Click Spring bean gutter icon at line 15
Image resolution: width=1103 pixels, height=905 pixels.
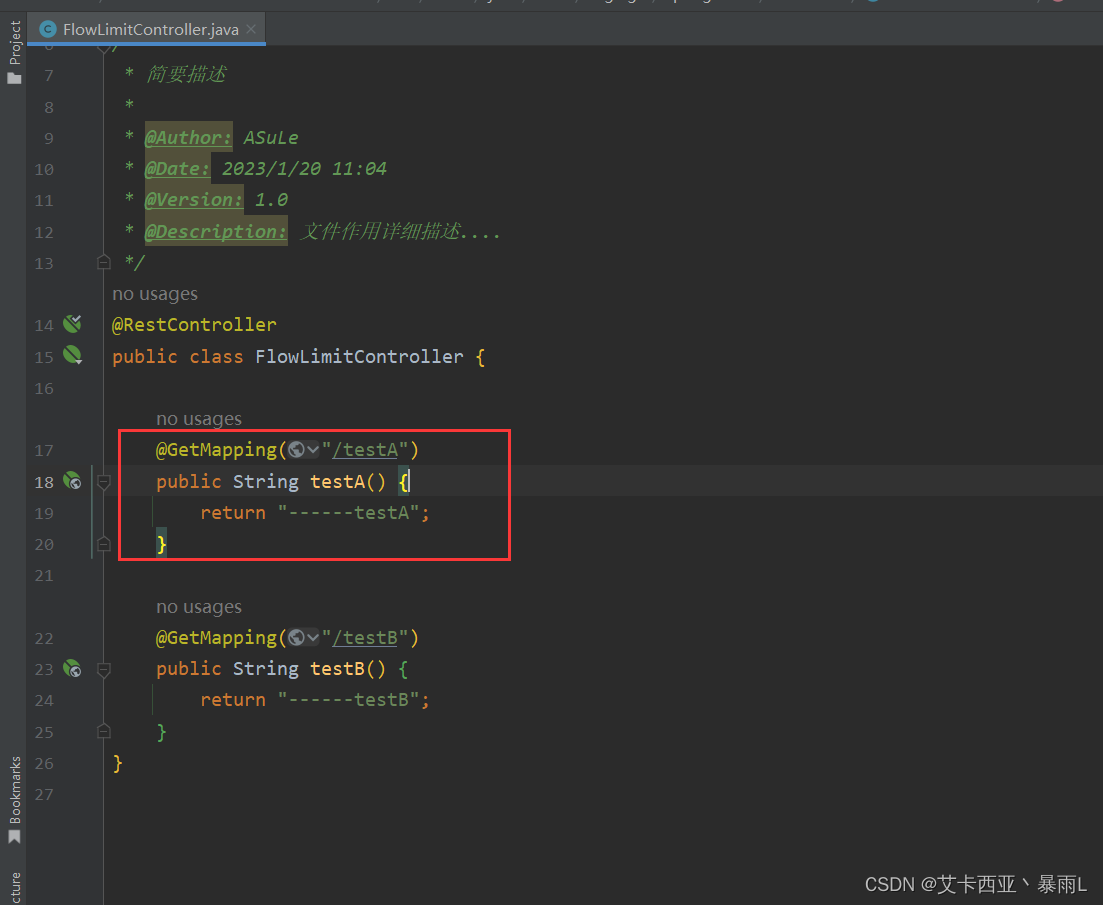(x=72, y=355)
